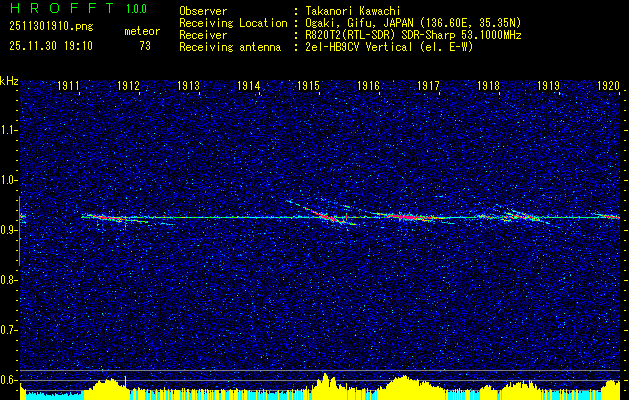Click the bright echo between 1916 and 1917
Viewport: 629px width, 400px height.
click(409, 217)
